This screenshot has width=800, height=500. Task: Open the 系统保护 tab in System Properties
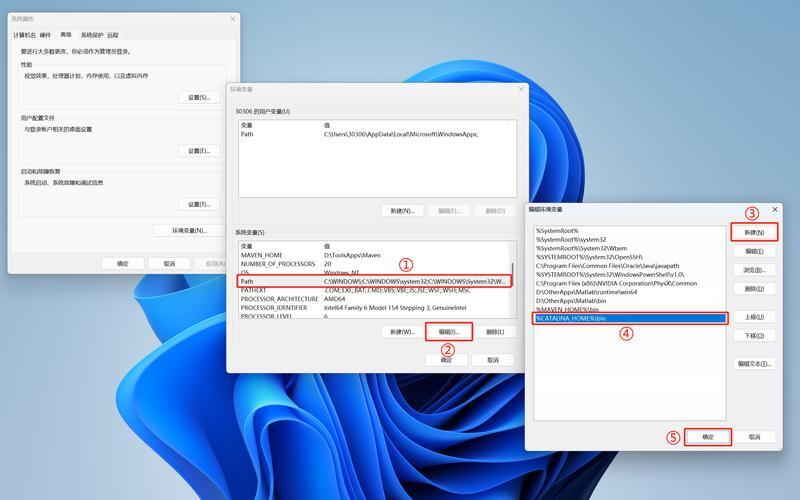click(91, 35)
